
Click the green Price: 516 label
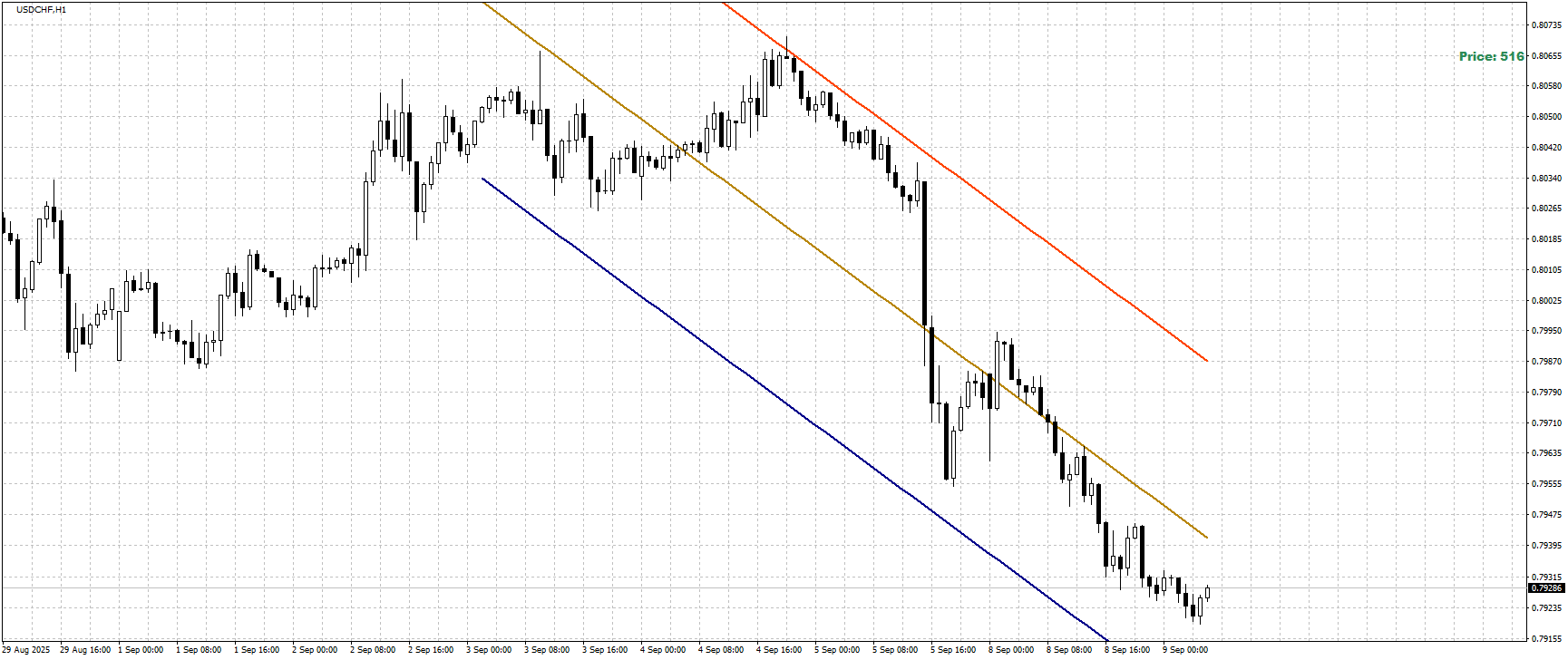point(1491,56)
